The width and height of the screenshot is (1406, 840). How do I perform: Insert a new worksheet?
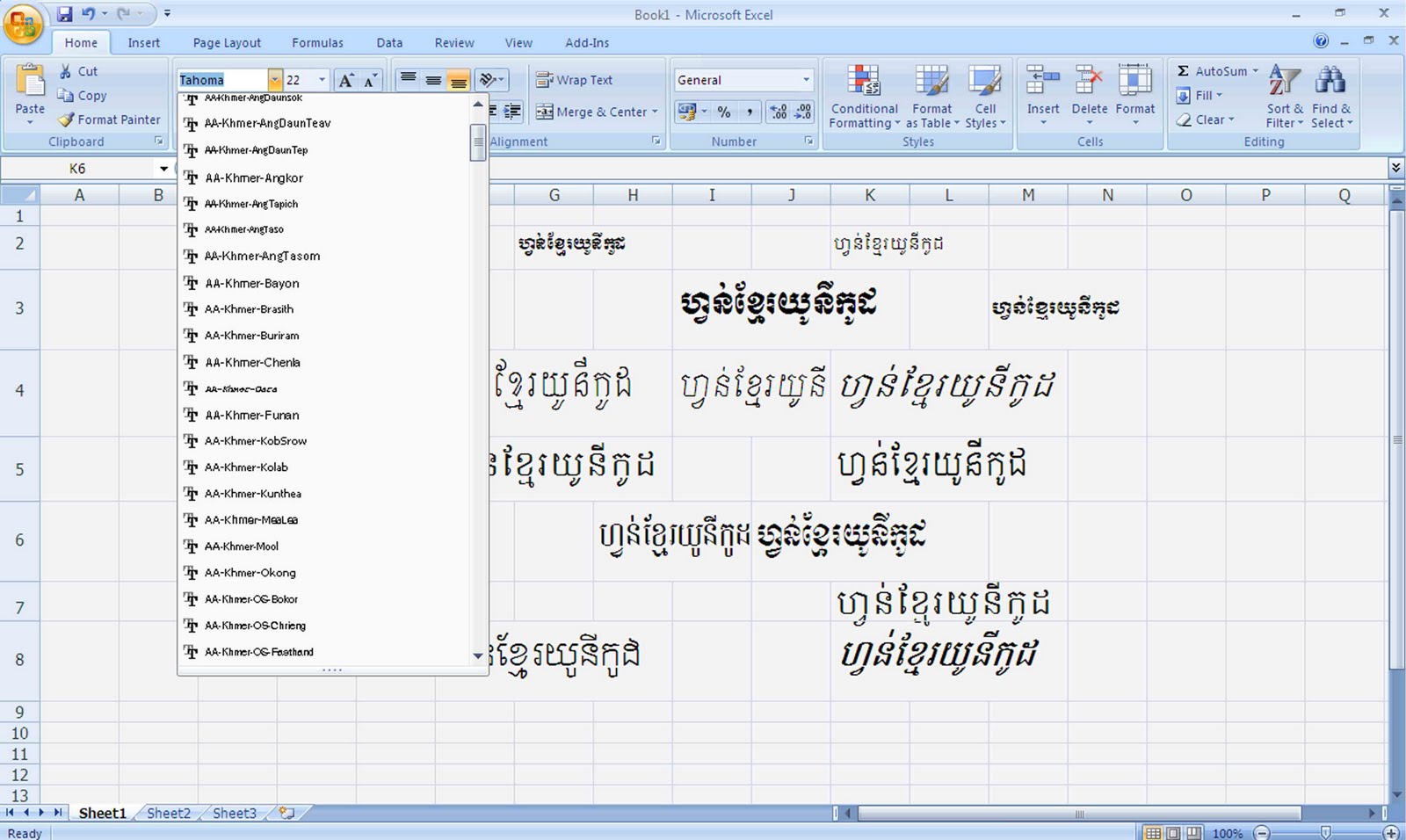[x=286, y=813]
